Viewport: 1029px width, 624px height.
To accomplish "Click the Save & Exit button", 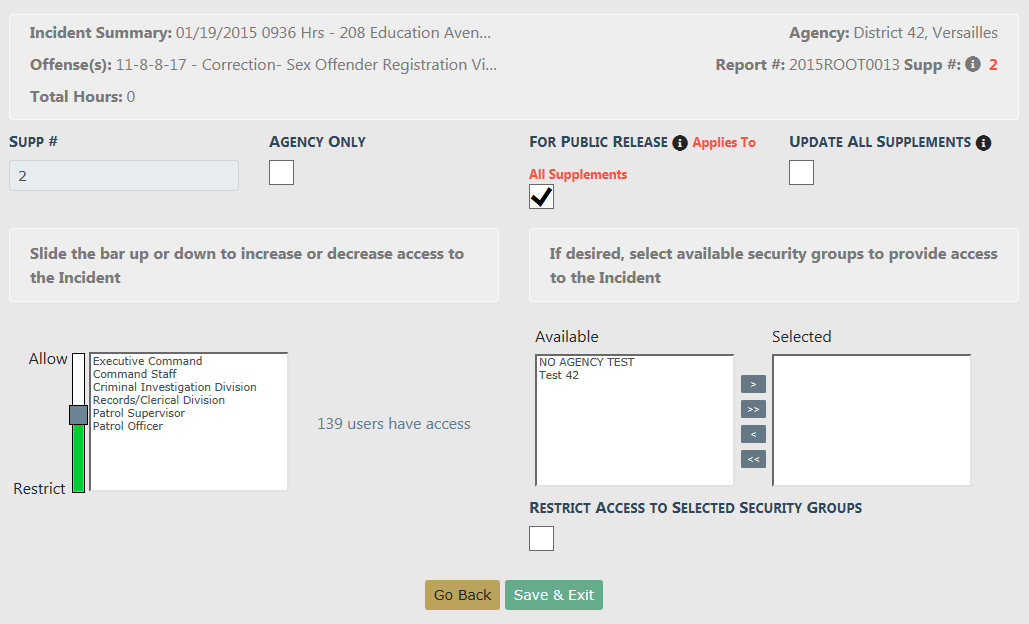I will click(554, 595).
